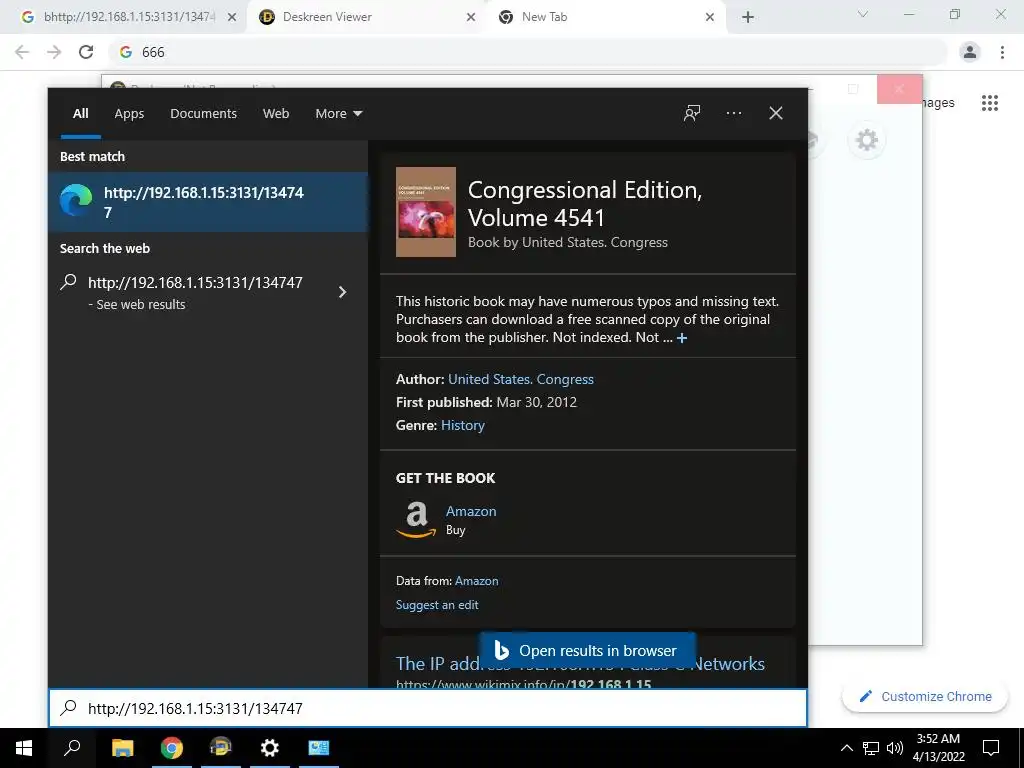Click Suggest an edit link
Image resolution: width=1024 pixels, height=768 pixels.
[437, 605]
